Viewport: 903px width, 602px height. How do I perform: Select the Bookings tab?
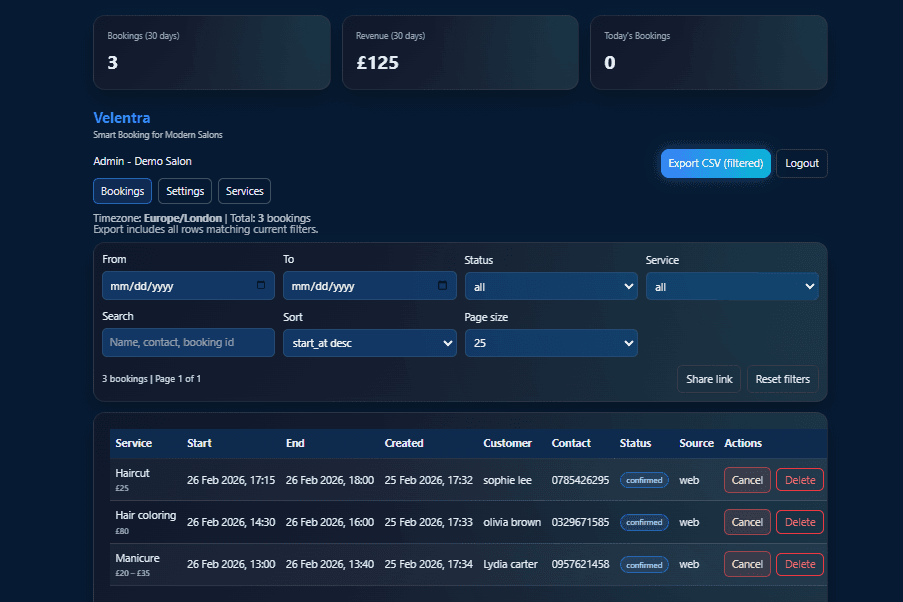click(123, 191)
